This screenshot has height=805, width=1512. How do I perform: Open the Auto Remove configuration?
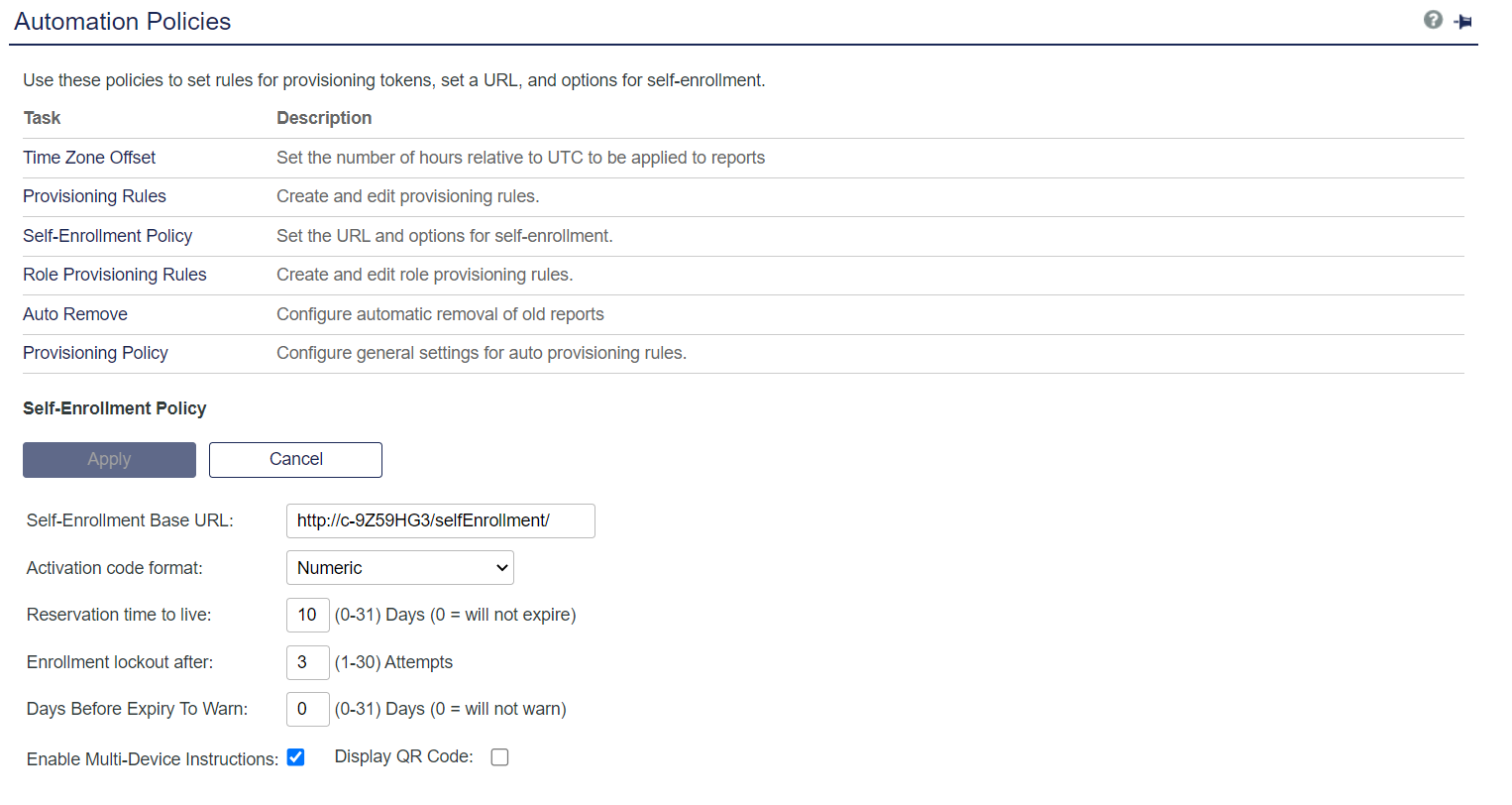tap(74, 314)
